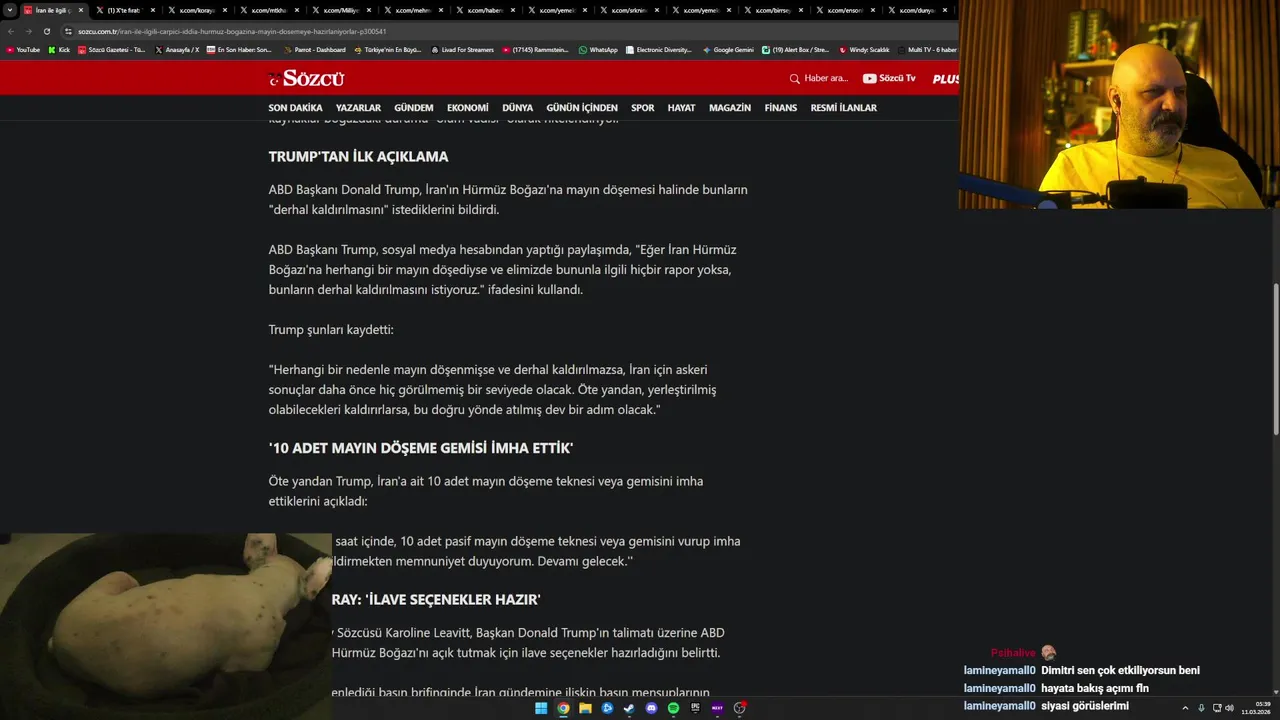The height and width of the screenshot is (720, 1280).
Task: Open the Google Gemini bookmark
Action: point(728,50)
